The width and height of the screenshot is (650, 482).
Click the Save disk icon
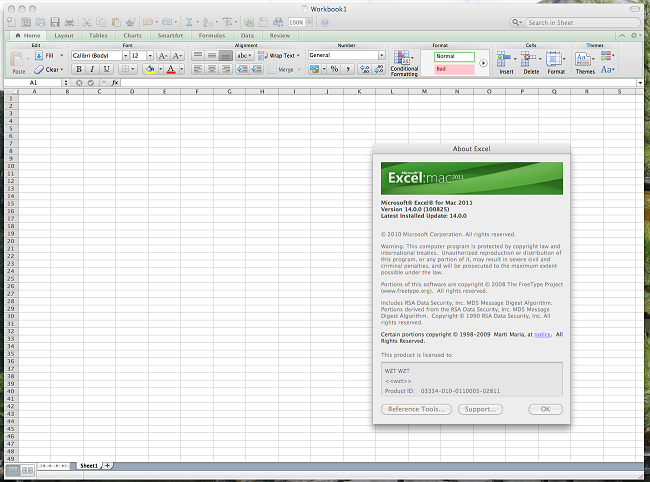click(x=55, y=22)
